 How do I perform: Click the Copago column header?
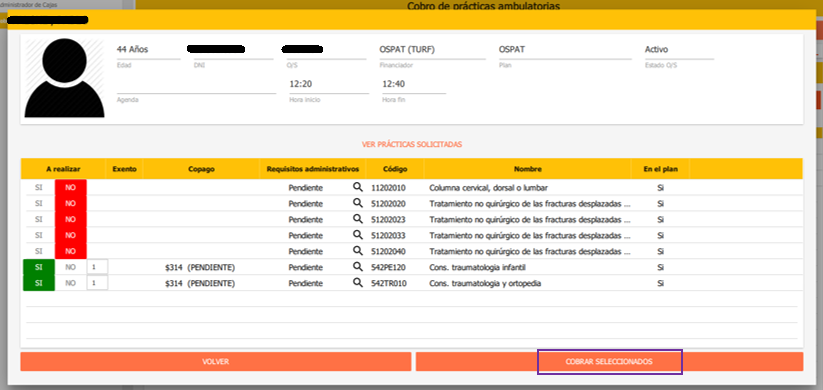(x=202, y=169)
